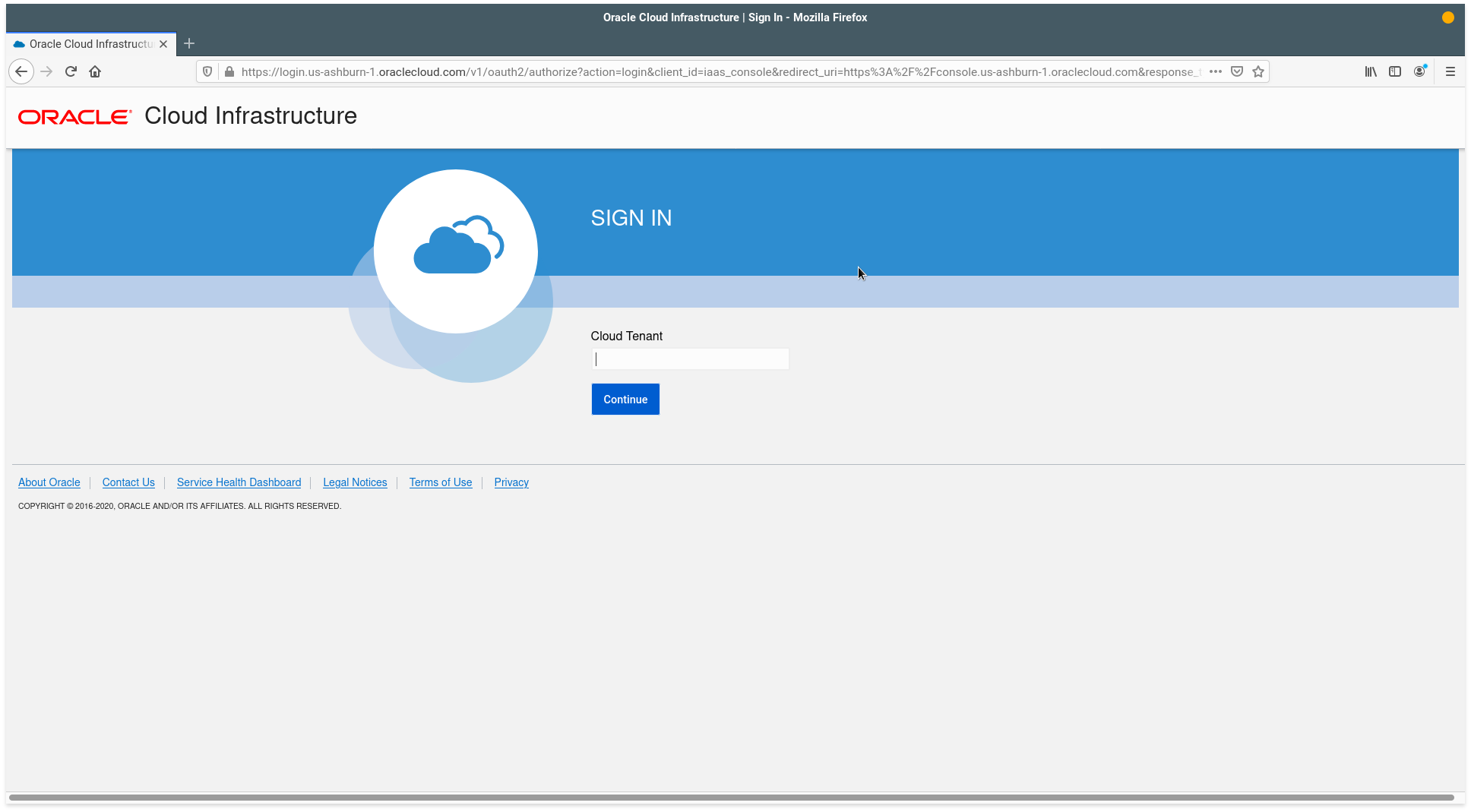Click the Cloud Infrastructure header text
The height and width of the screenshot is (812, 1471).
[251, 115]
